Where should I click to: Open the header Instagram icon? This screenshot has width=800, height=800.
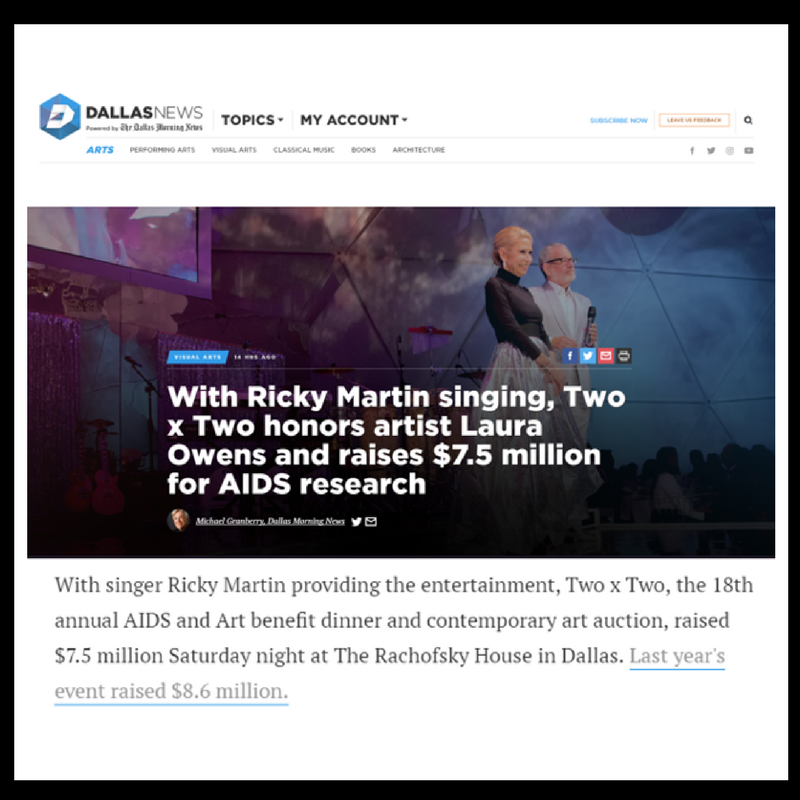pos(730,151)
